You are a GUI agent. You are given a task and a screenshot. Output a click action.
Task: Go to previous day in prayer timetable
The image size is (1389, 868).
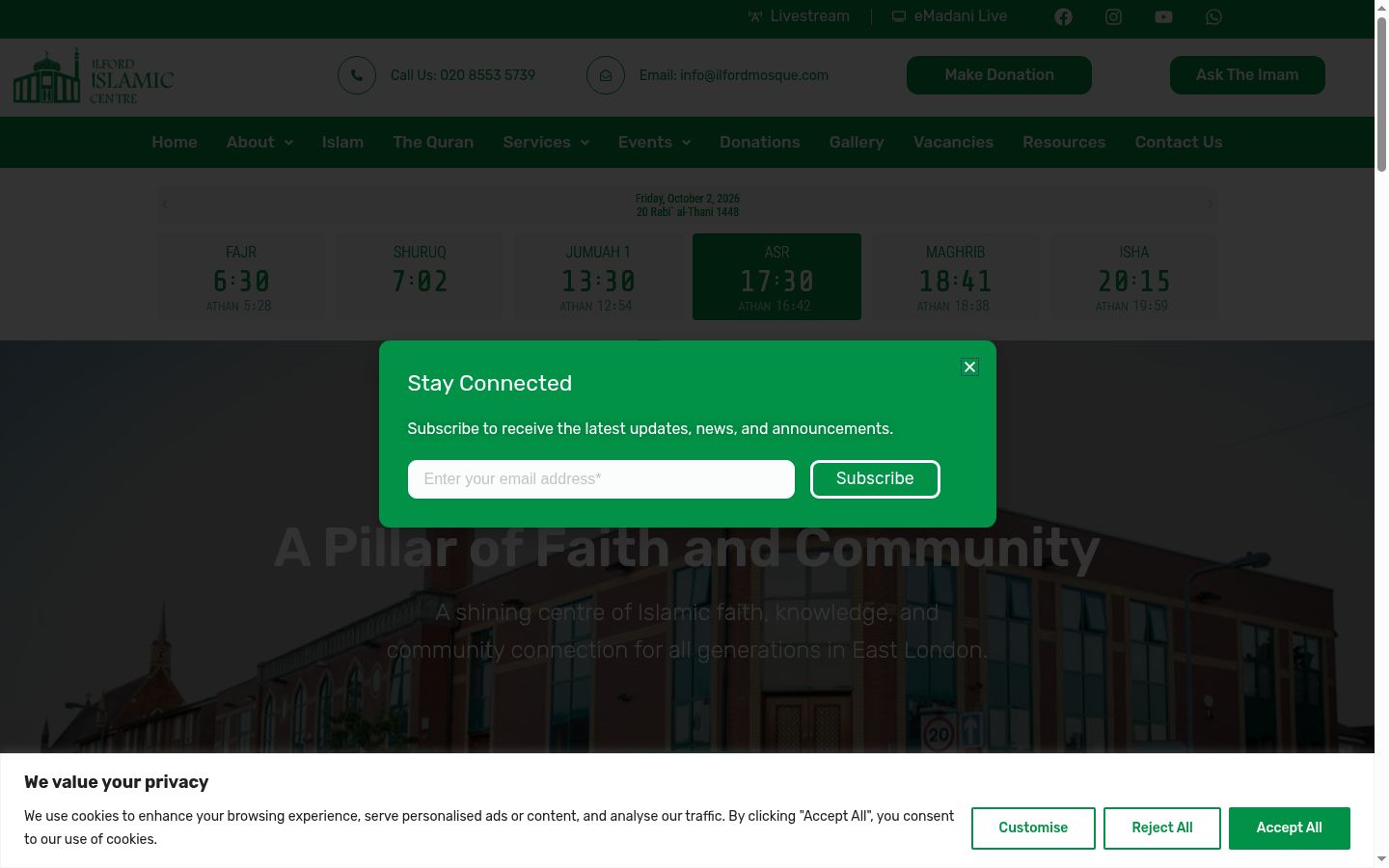coord(165,204)
